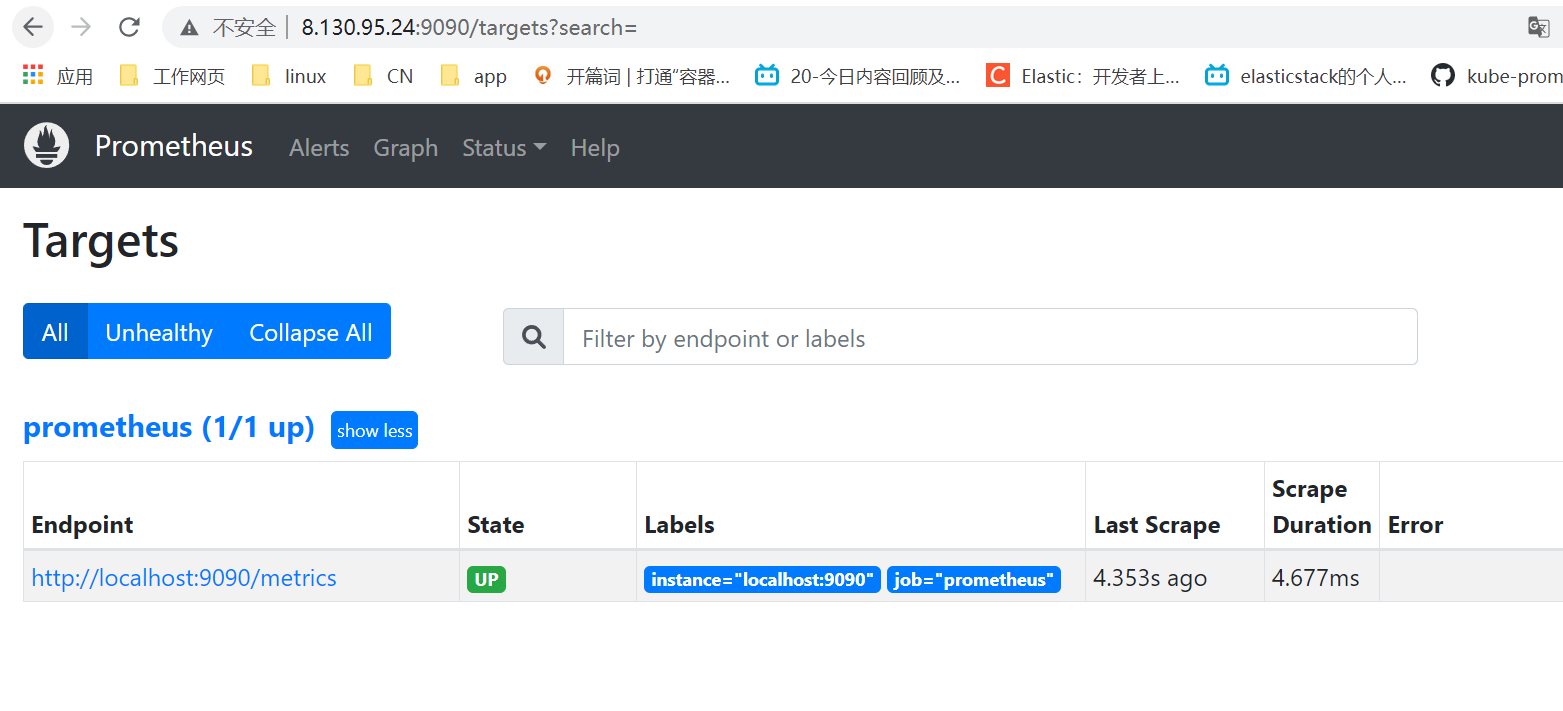
Task: Open the translate page icon
Action: [x=1538, y=27]
